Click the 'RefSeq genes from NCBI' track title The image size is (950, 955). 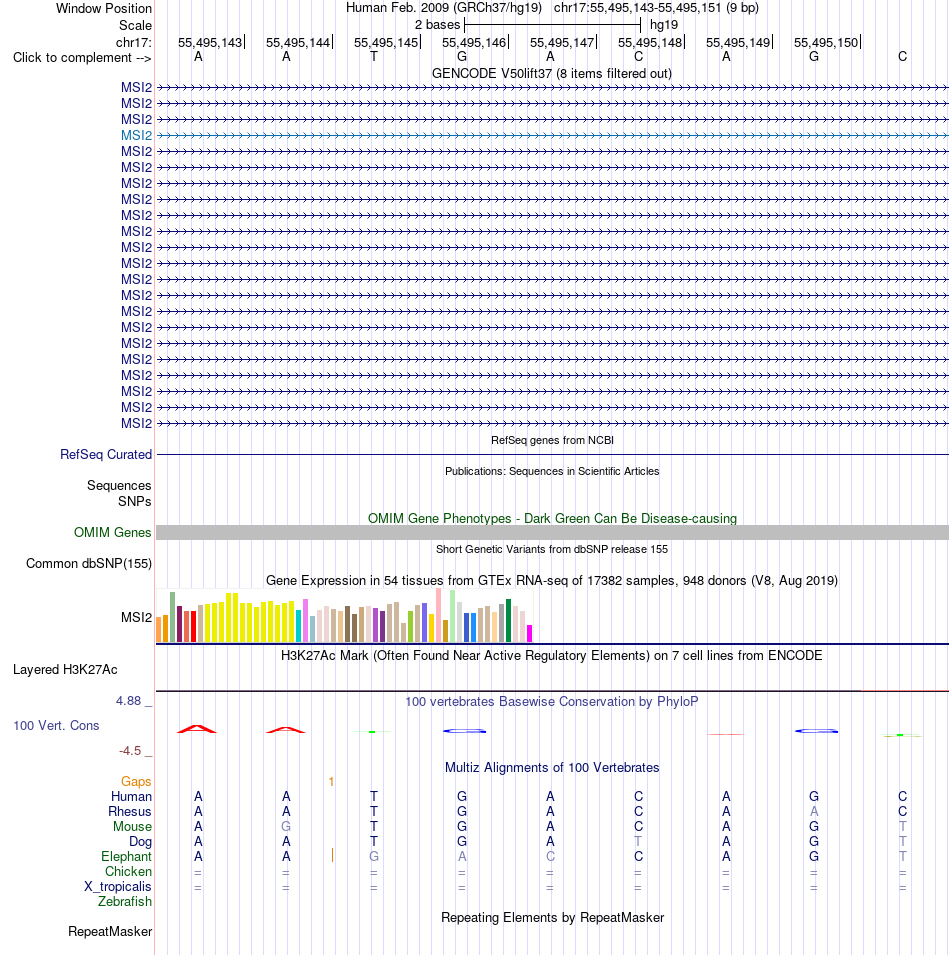pos(552,440)
